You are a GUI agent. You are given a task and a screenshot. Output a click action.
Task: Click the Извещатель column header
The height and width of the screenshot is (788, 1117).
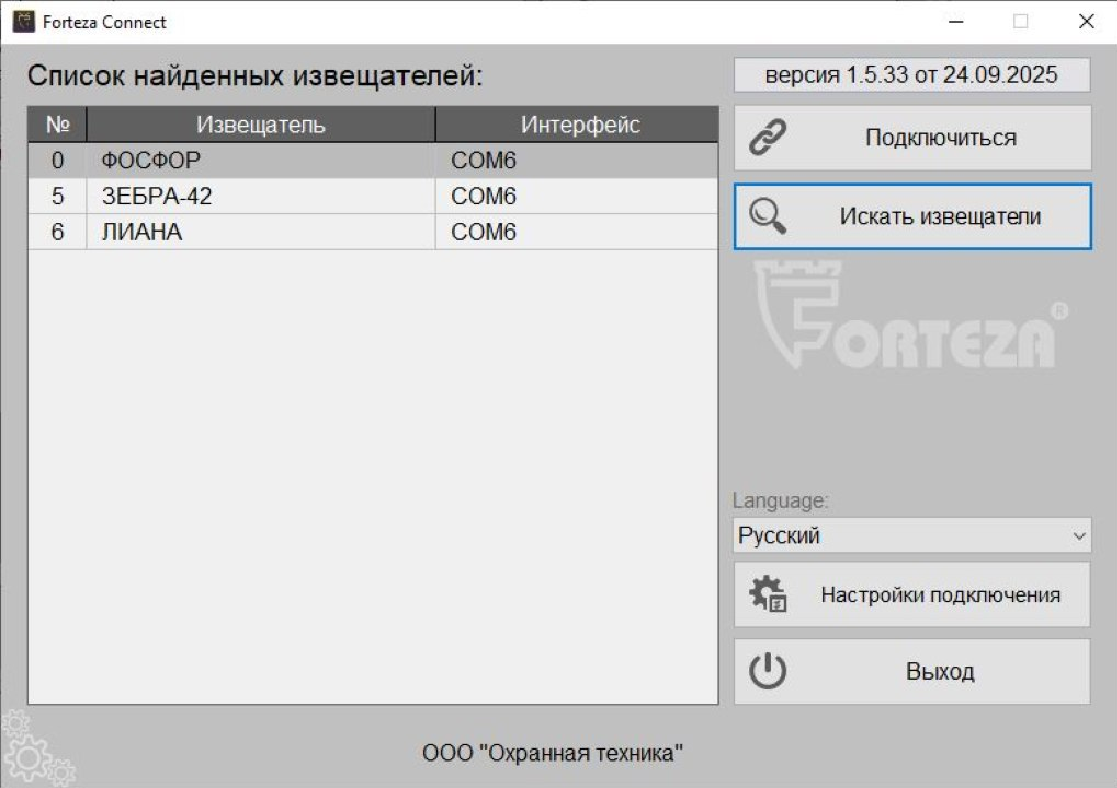pos(260,123)
